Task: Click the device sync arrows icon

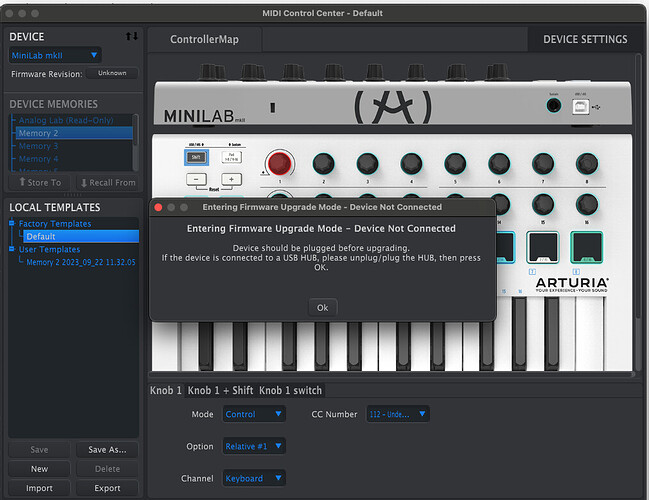Action: pyautogui.click(x=132, y=36)
